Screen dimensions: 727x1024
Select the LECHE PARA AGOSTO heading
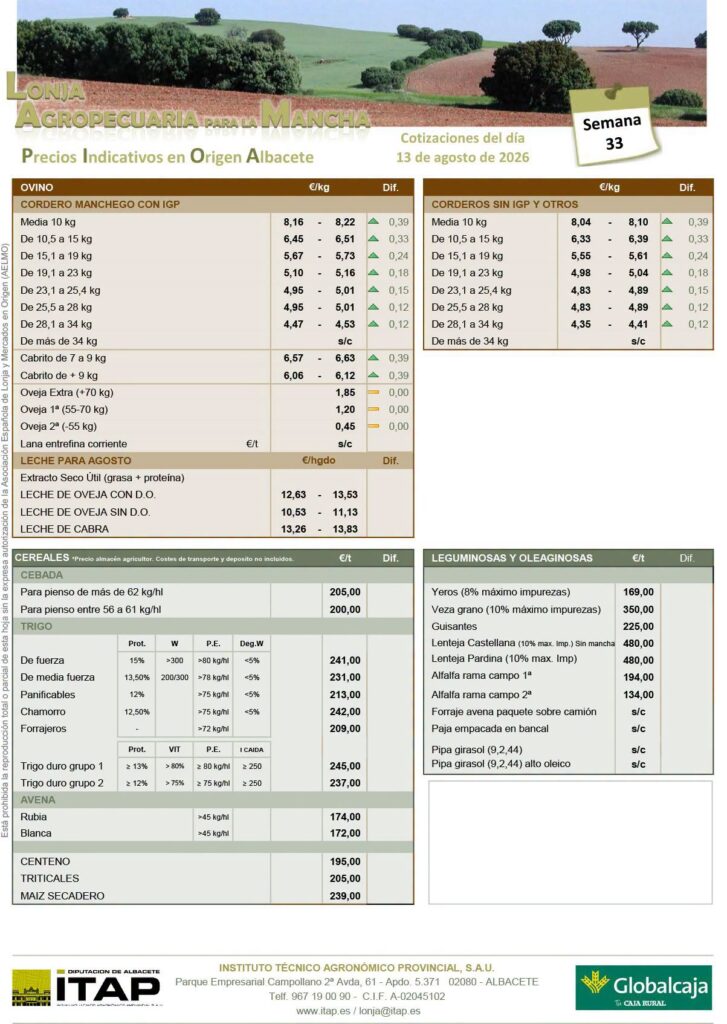click(76, 460)
